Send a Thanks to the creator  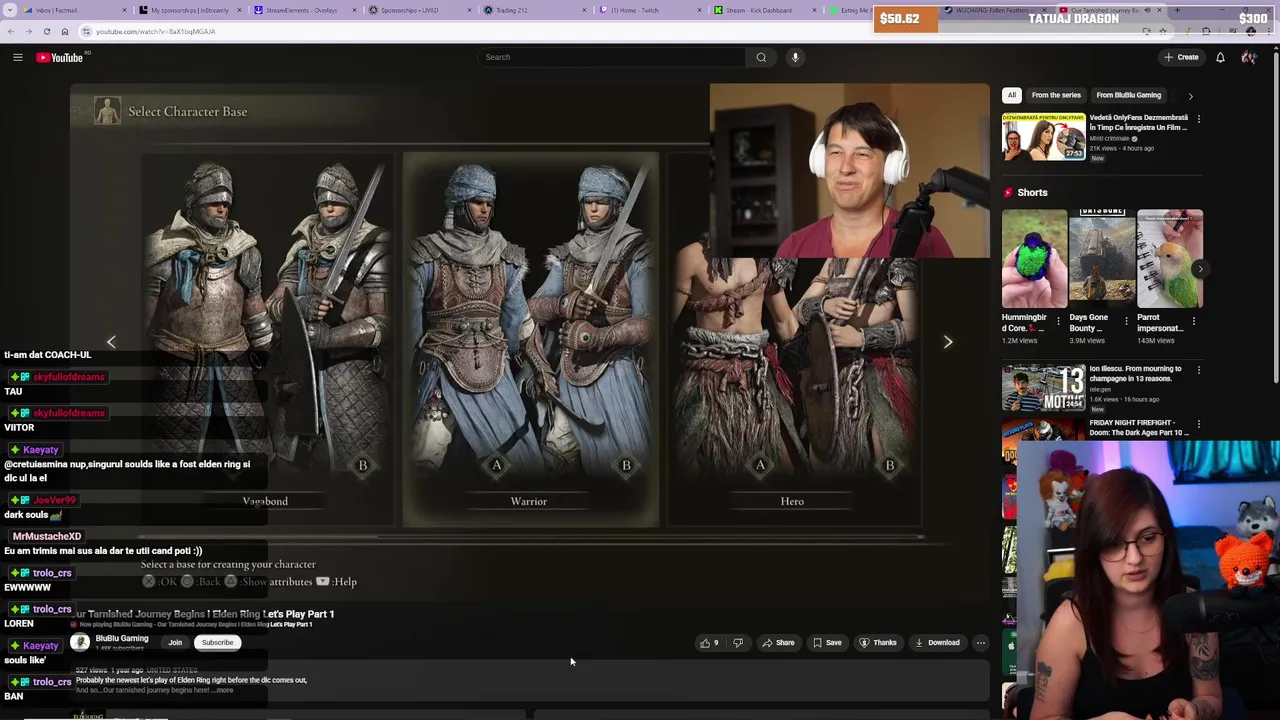(878, 643)
